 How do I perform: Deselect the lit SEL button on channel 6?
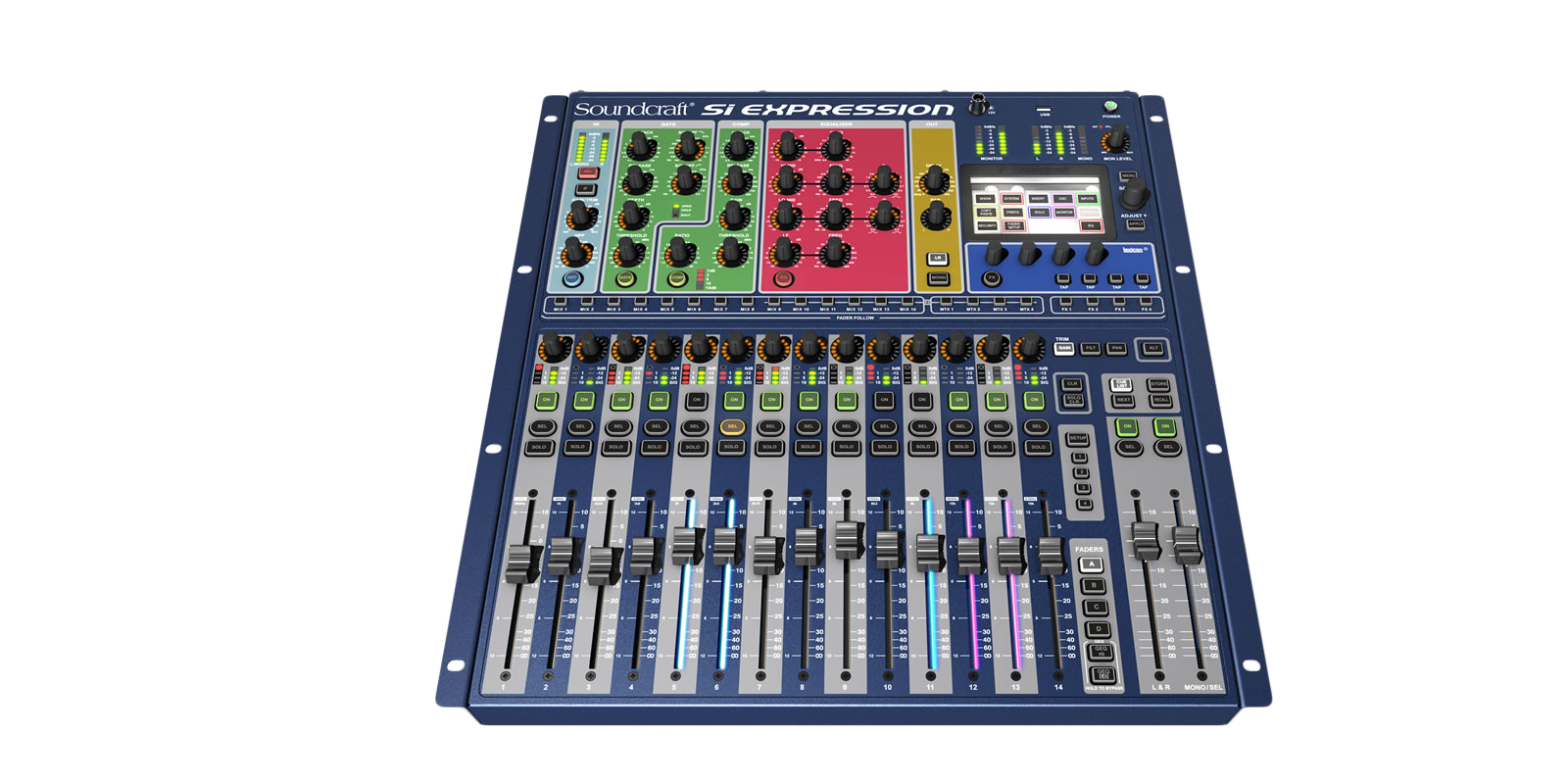[x=731, y=426]
